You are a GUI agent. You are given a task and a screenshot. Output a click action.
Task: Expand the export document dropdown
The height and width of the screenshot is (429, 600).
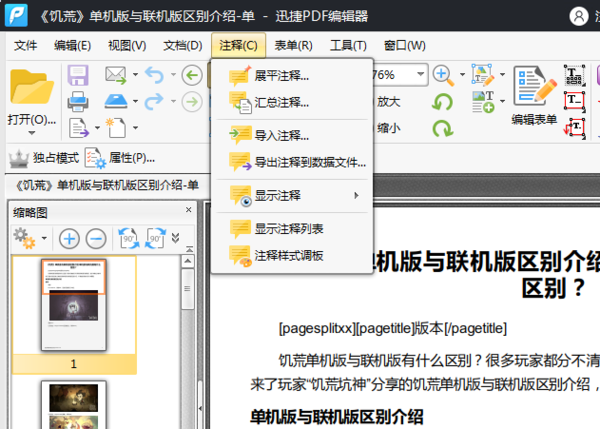(97, 128)
